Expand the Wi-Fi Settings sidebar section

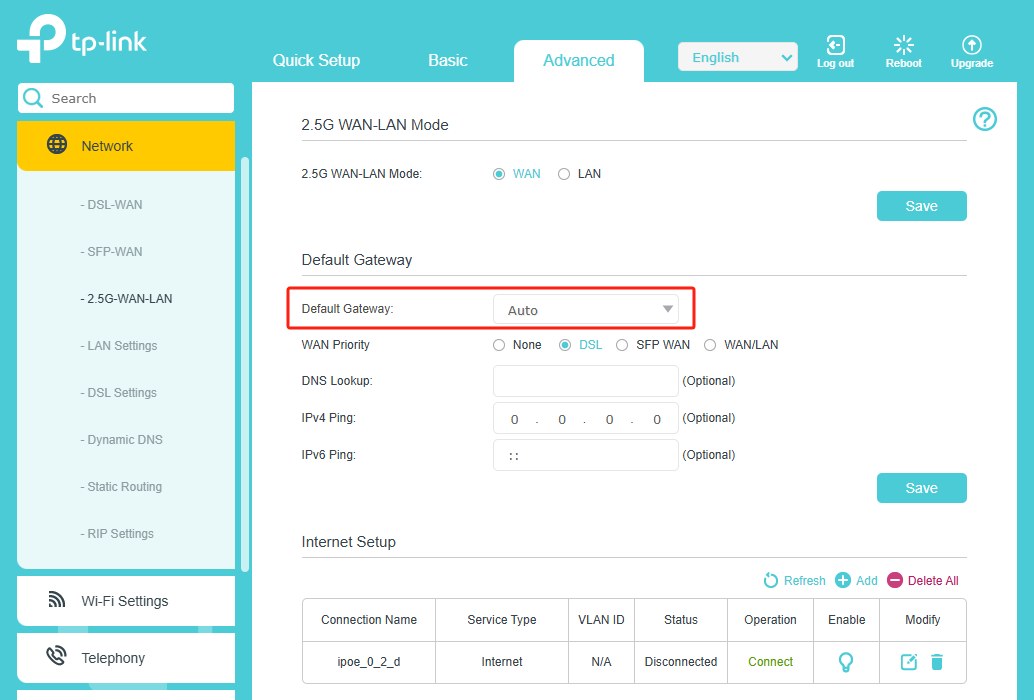click(x=125, y=601)
